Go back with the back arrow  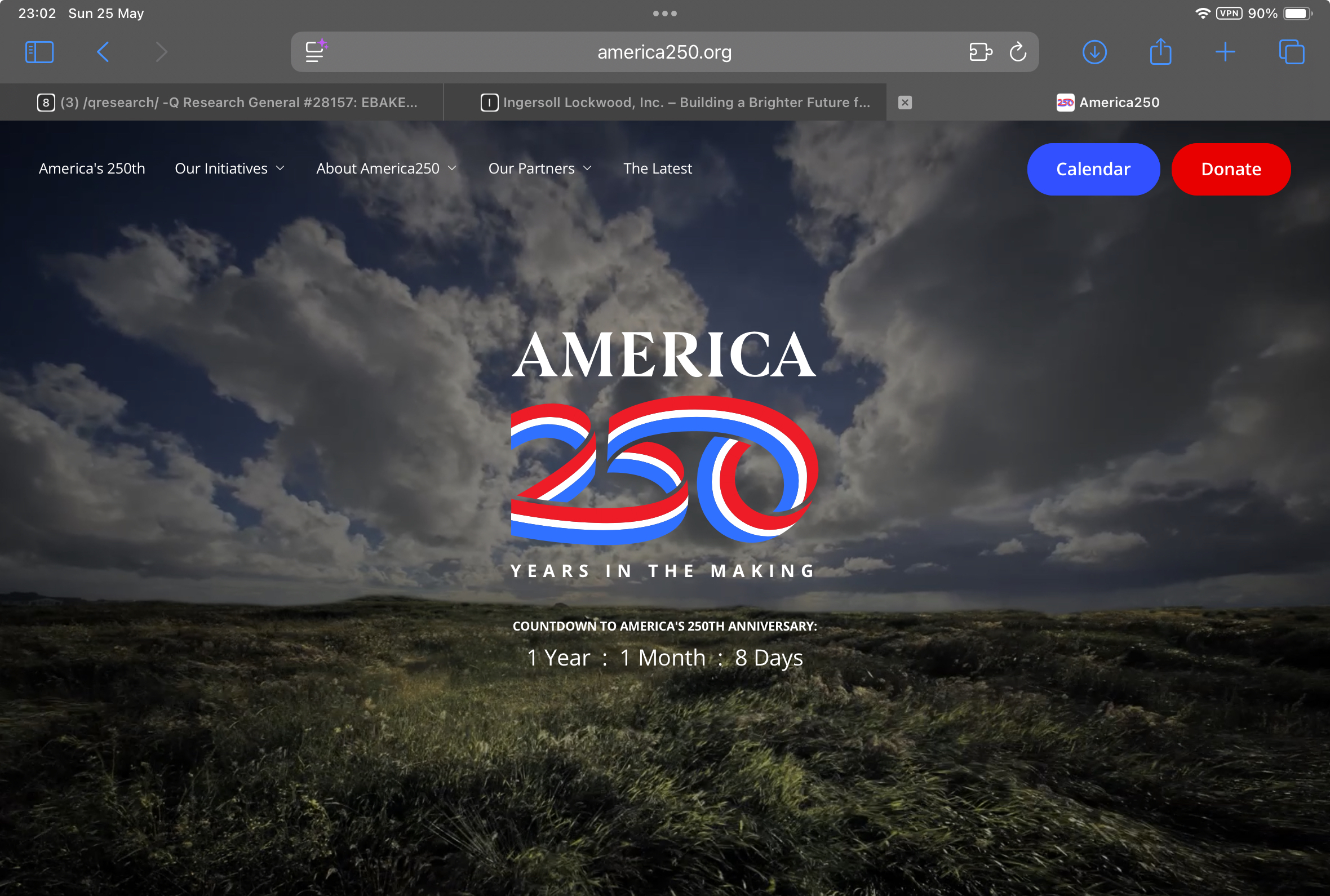coord(103,52)
